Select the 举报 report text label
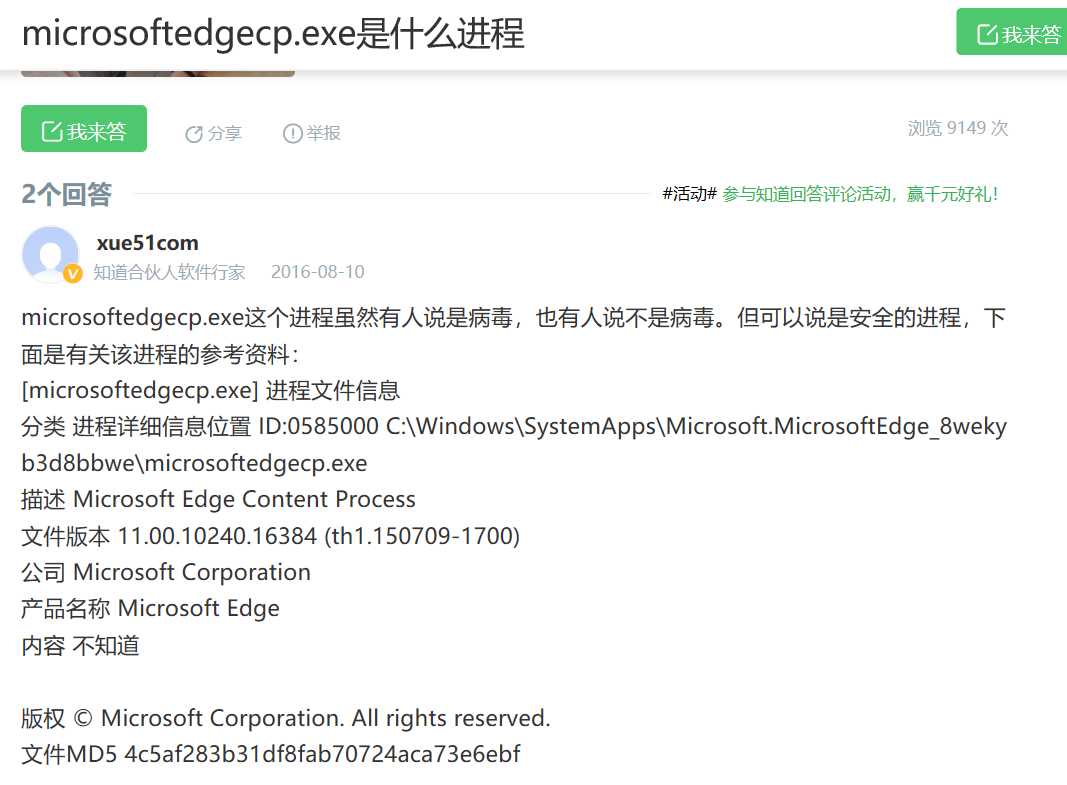The width and height of the screenshot is (1067, 785). point(323,133)
